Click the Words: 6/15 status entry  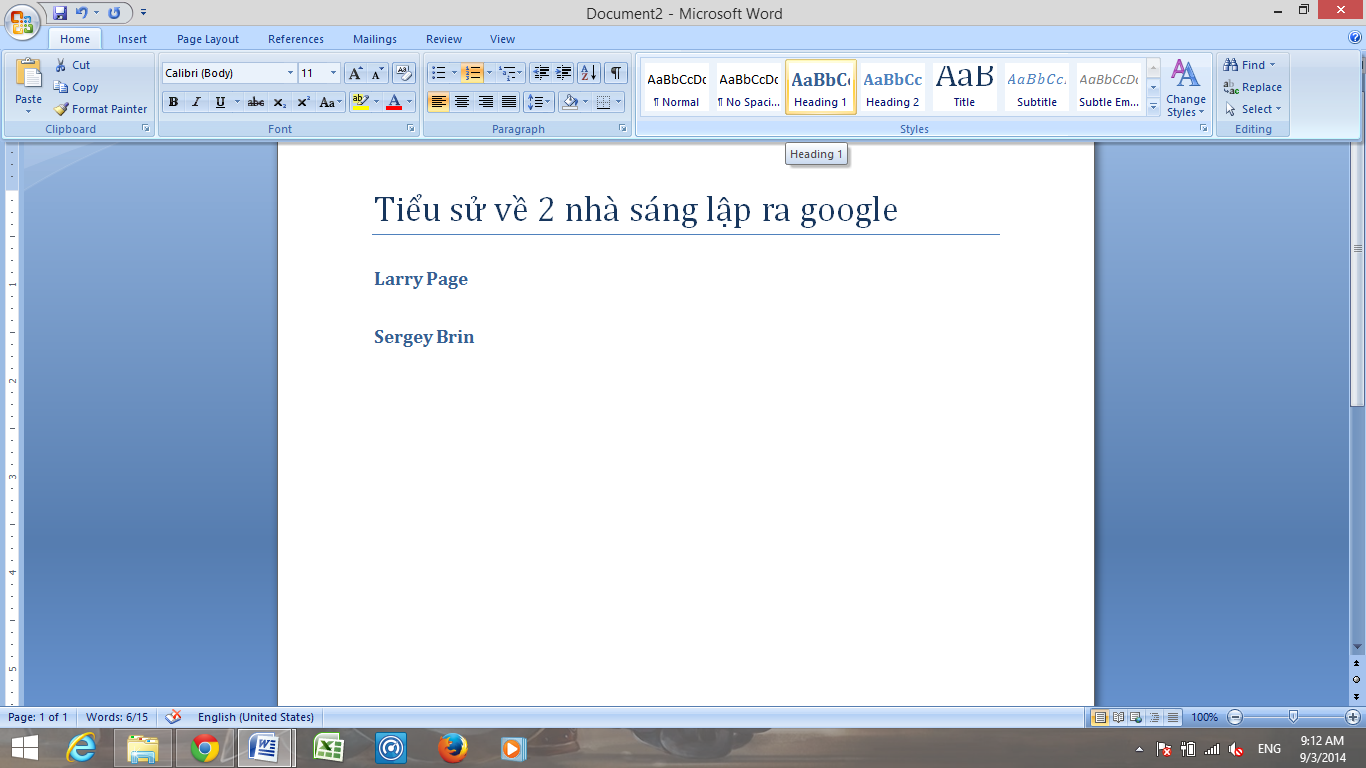click(117, 717)
